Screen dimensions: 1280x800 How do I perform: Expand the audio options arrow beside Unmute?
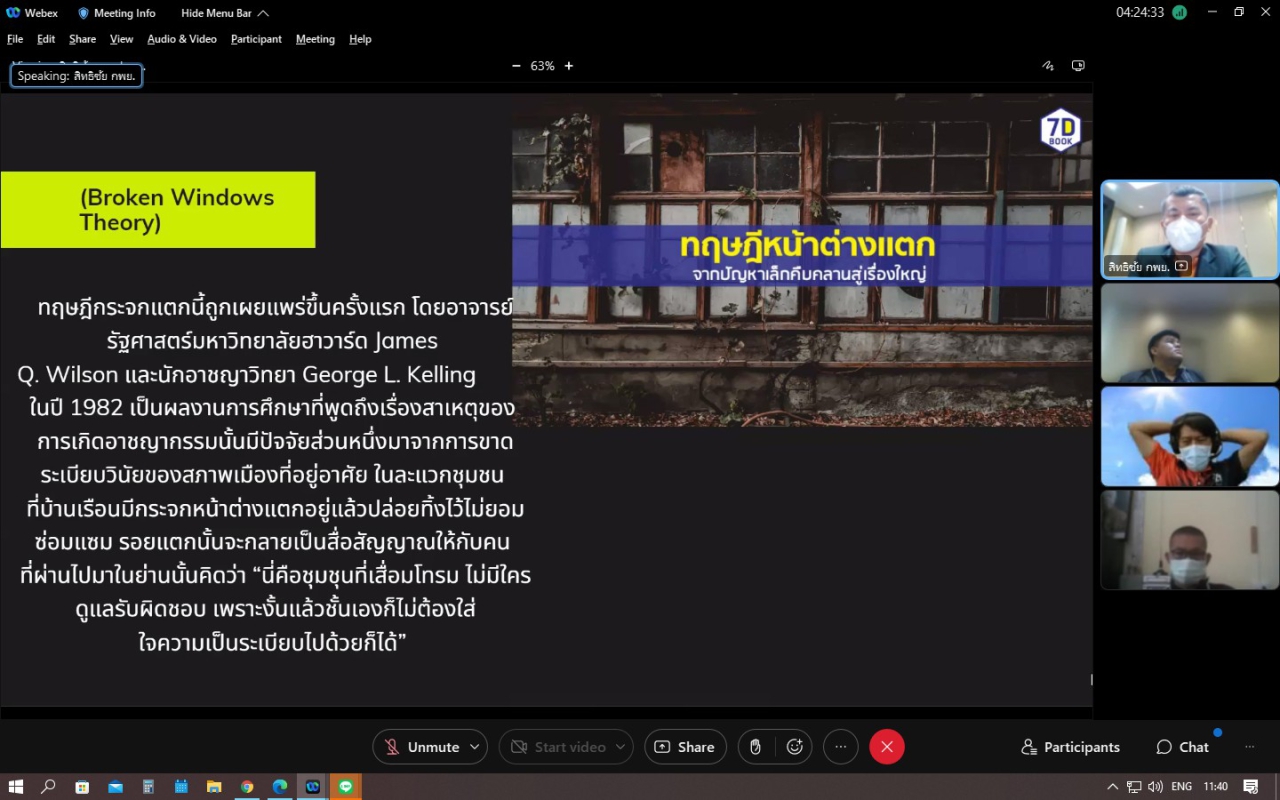(476, 747)
